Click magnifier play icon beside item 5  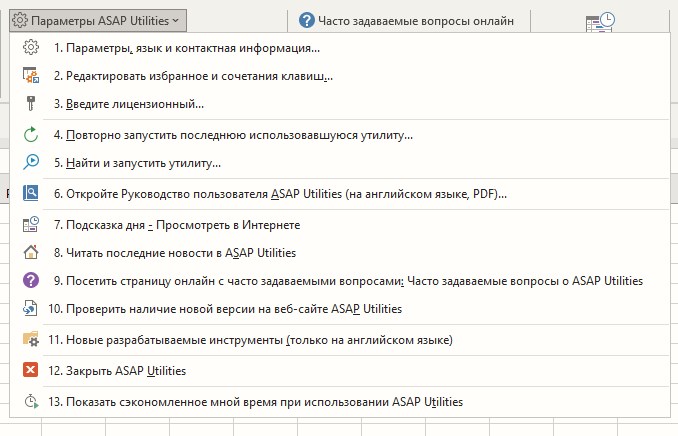(31, 163)
